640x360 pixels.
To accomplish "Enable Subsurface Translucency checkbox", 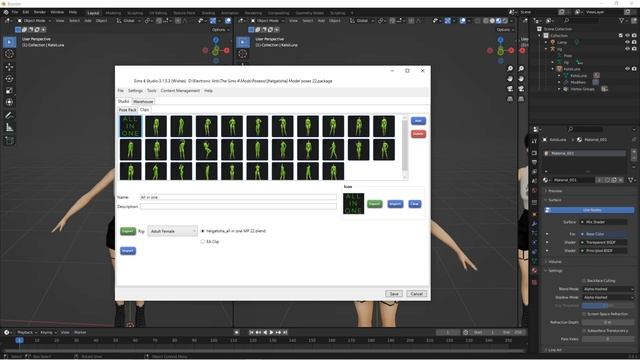I will [x=584, y=331].
